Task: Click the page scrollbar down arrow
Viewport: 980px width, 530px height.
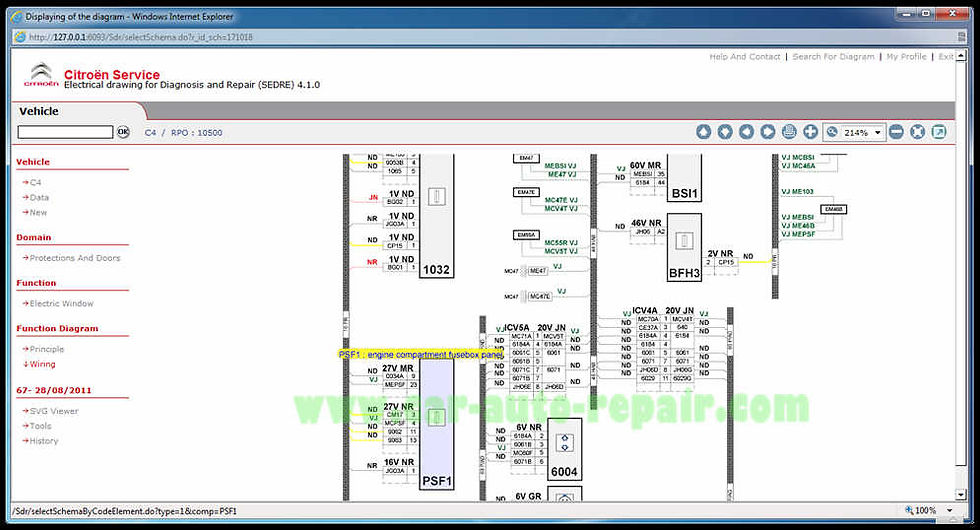Action: (961, 495)
